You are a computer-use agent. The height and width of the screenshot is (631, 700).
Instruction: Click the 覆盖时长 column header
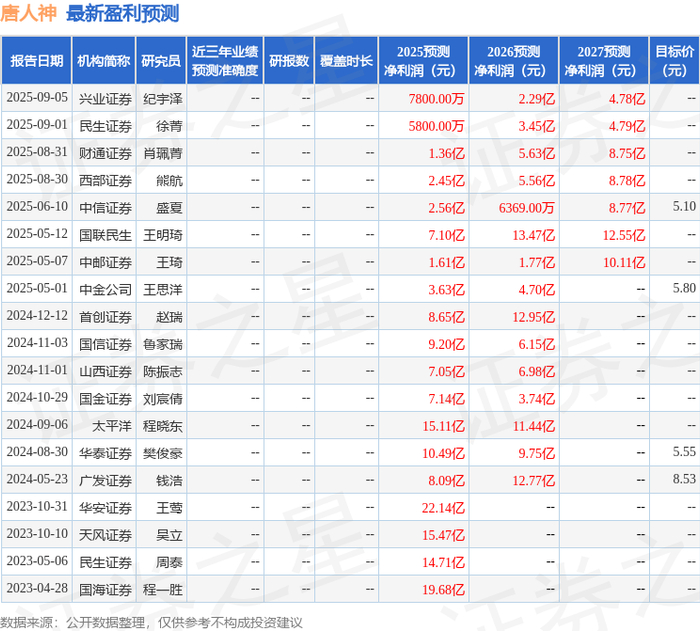346,61
